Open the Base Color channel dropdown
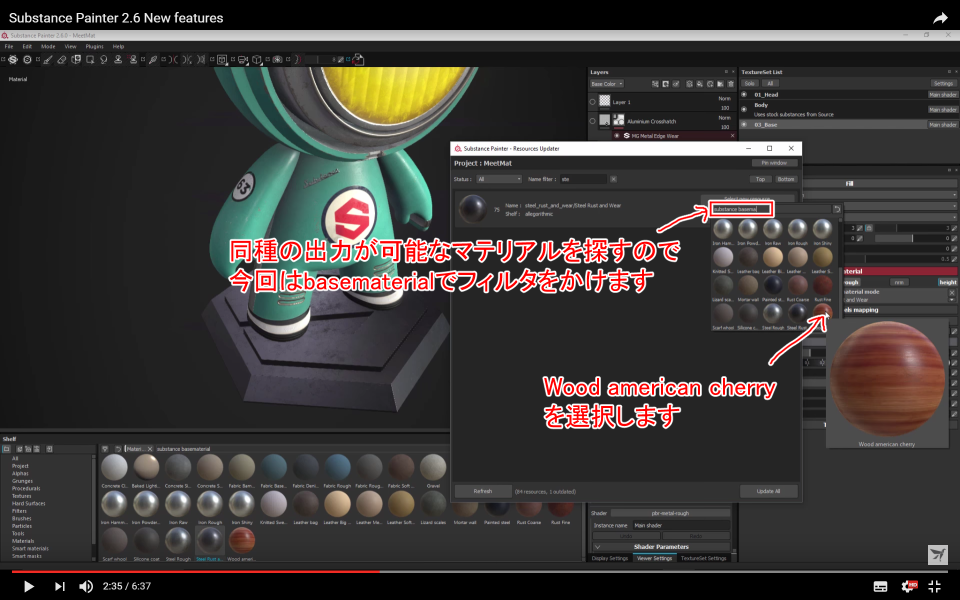 [606, 84]
